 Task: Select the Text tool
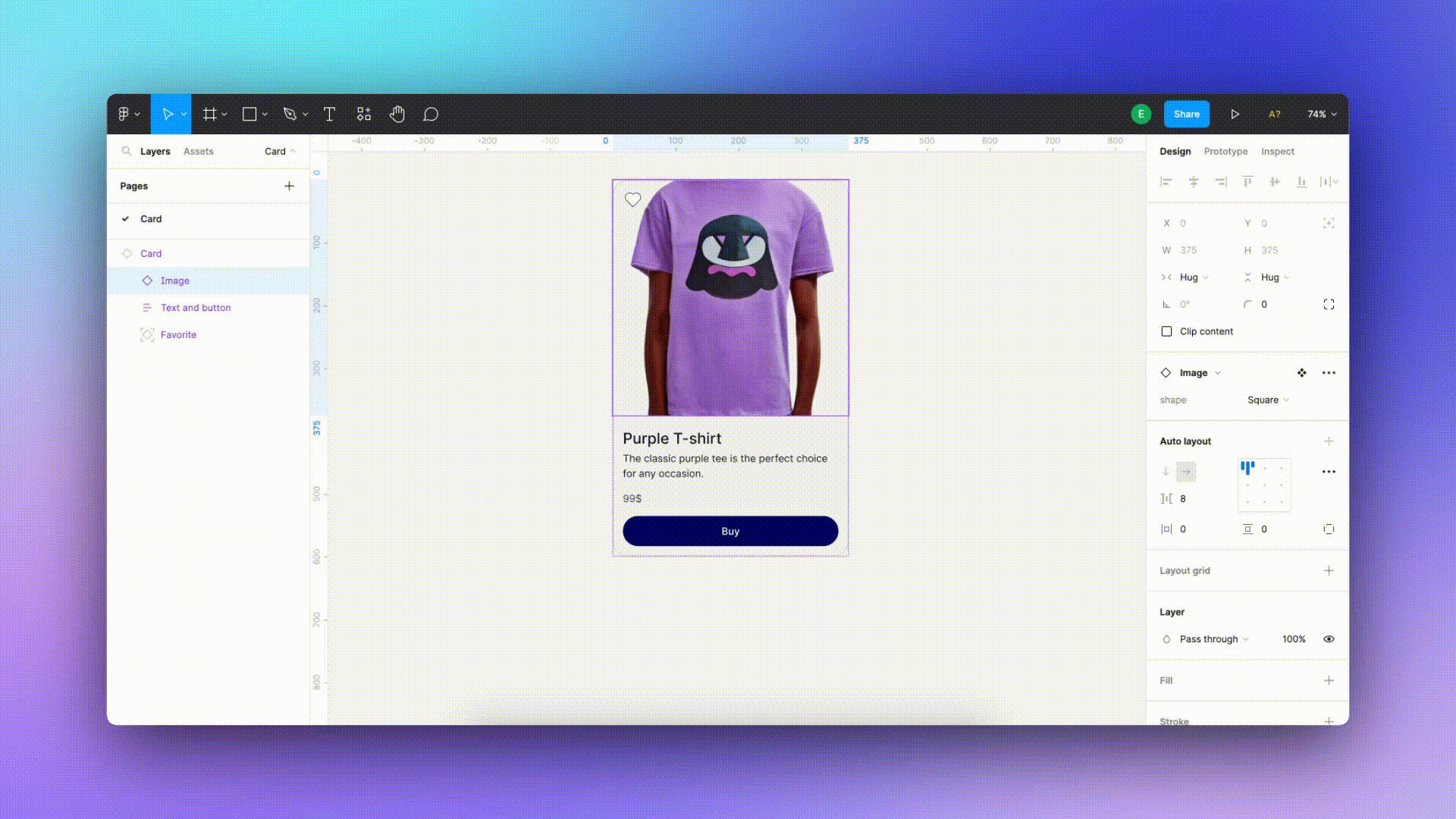[329, 115]
